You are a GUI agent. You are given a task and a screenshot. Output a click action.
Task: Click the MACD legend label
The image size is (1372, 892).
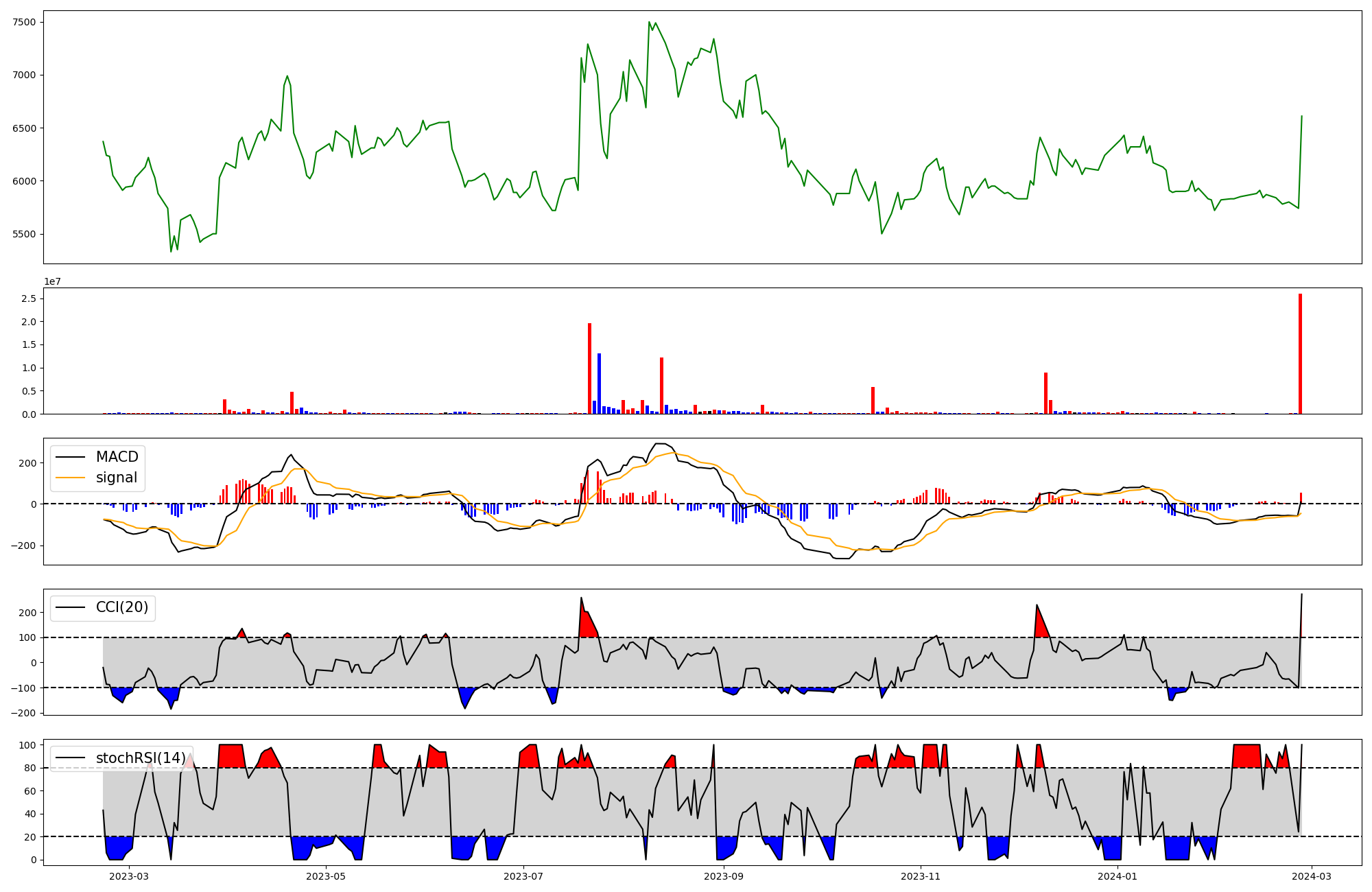pos(117,457)
